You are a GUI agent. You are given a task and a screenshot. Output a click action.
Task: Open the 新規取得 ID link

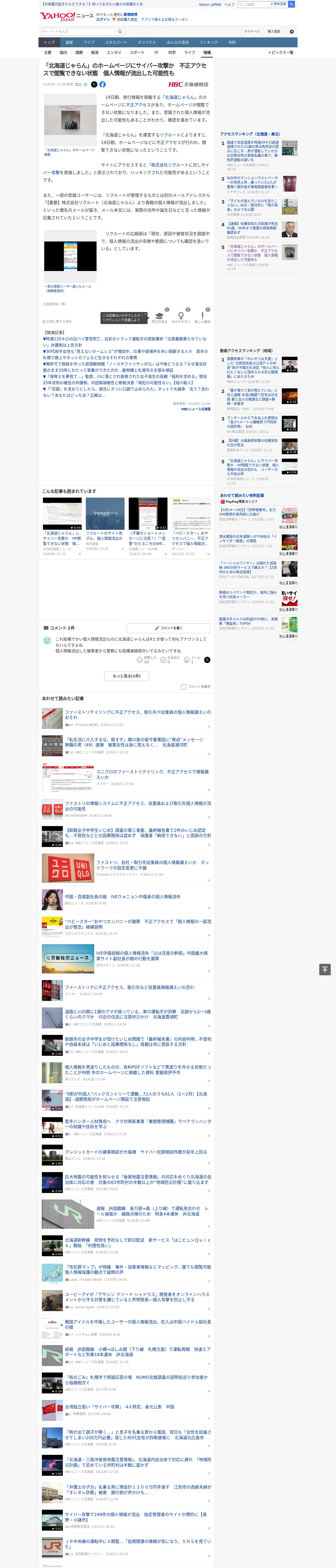point(131,15)
